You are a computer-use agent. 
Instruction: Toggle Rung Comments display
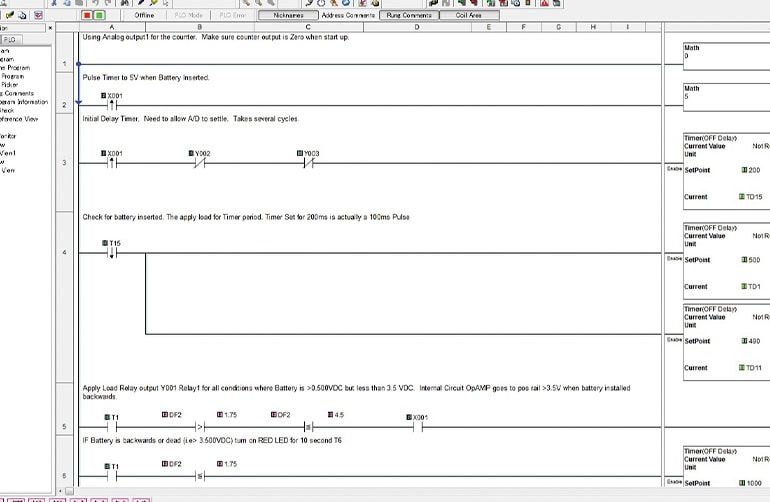[x=408, y=15]
